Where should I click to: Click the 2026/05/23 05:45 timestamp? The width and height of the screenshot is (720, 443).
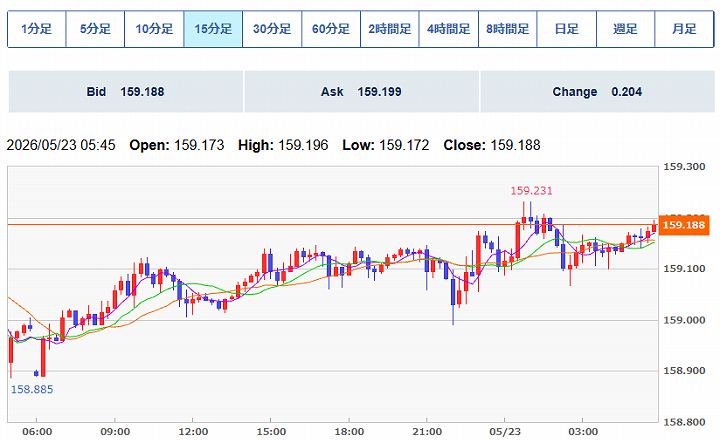61,145
